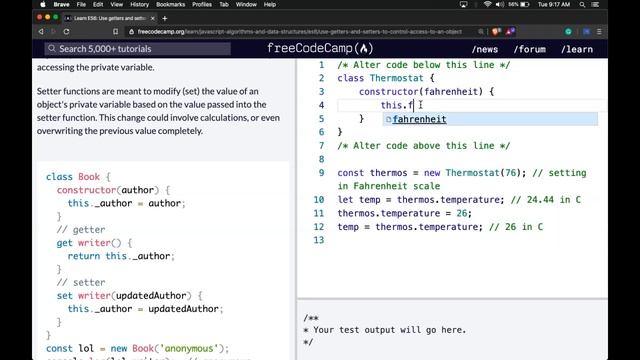Screen dimensions: 640x360
Task: Open the /forum link
Action: click(529, 49)
